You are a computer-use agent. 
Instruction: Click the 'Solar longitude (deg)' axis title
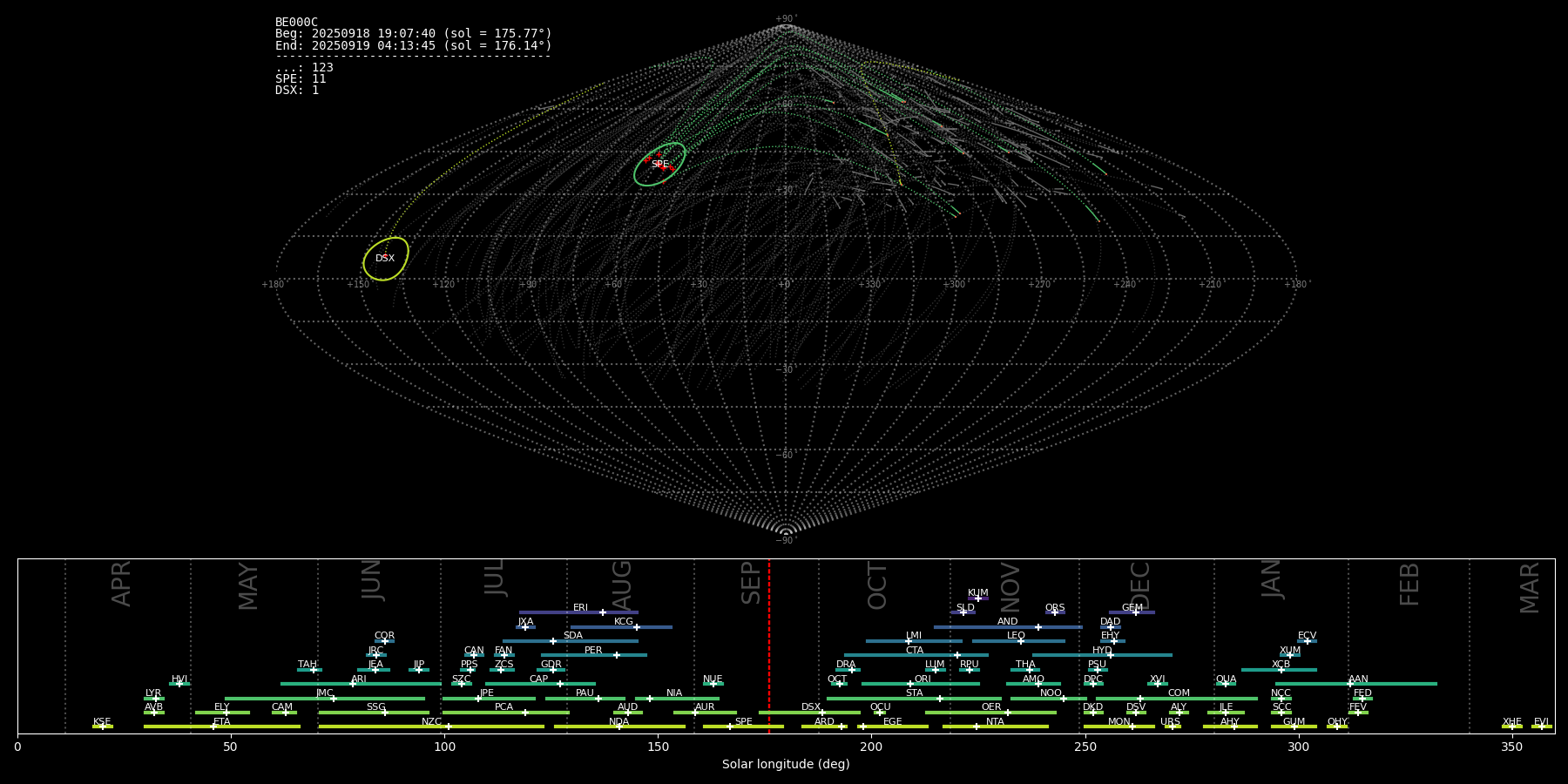pos(786,764)
